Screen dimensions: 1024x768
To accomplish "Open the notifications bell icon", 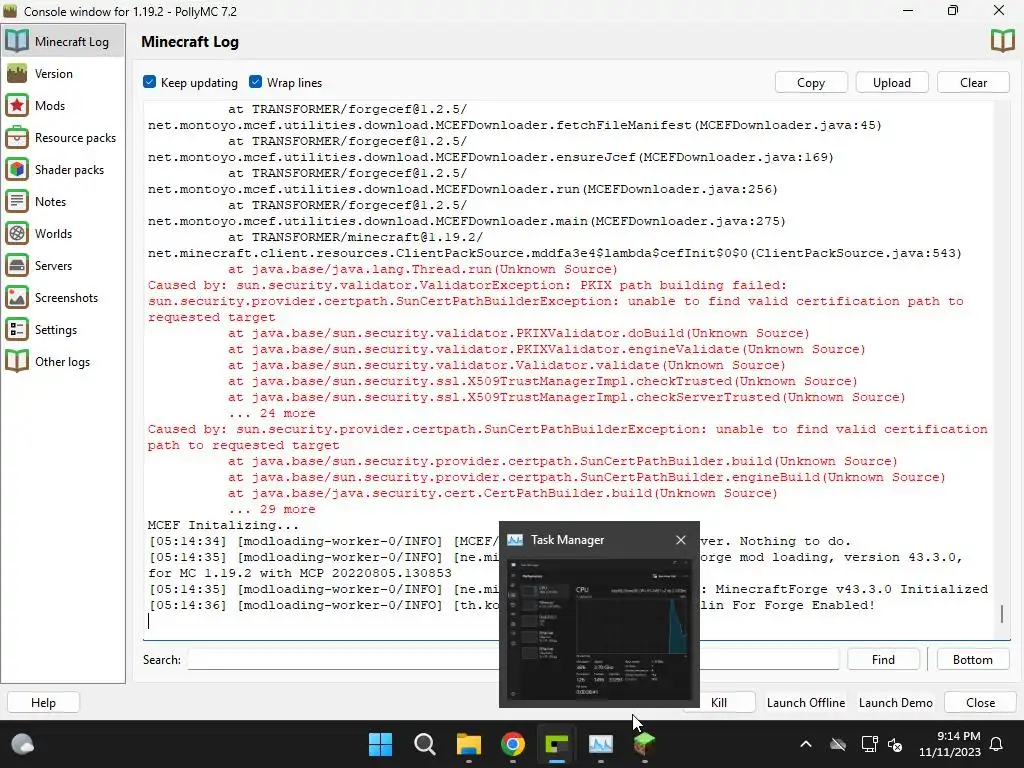I will tap(997, 744).
